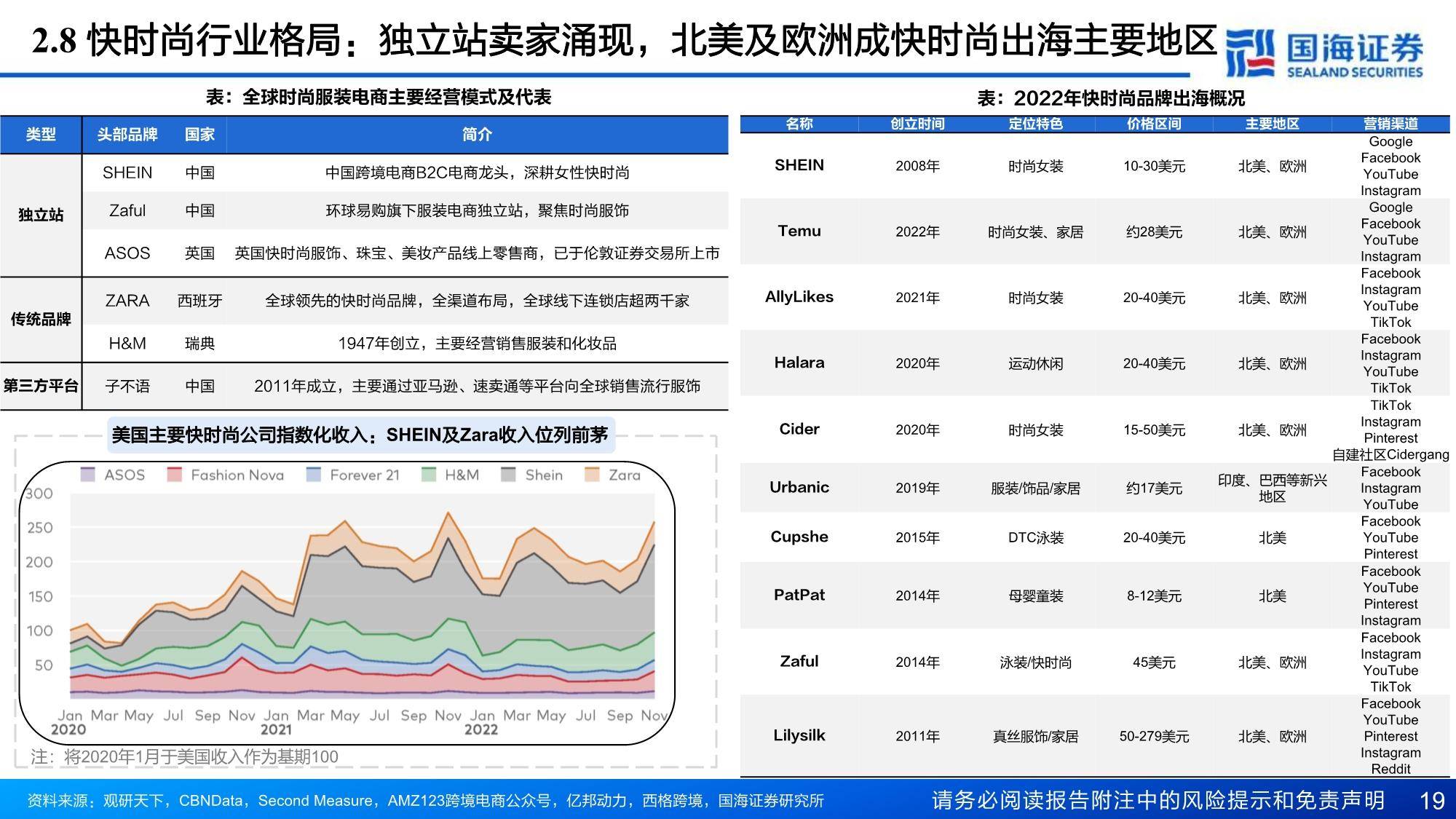Click the 50-279美元 price cell

[1154, 737]
